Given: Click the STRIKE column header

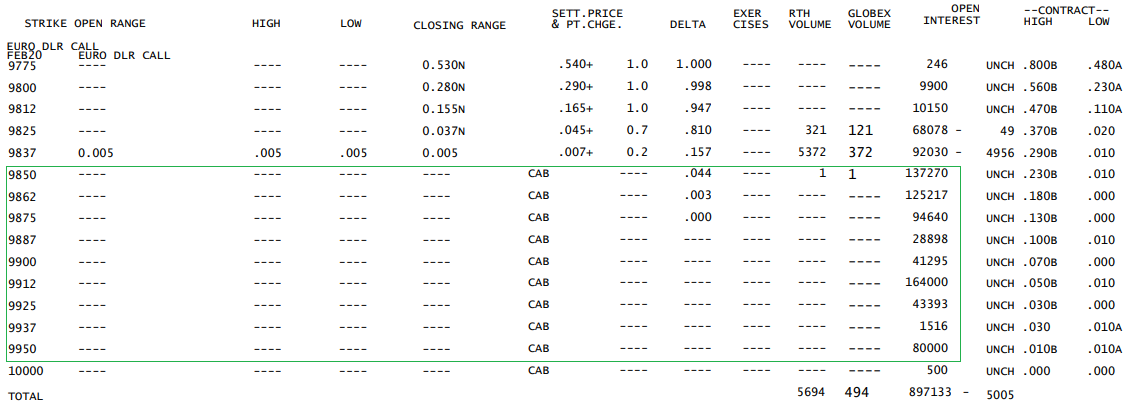Looking at the screenshot, I should [x=42, y=24].
